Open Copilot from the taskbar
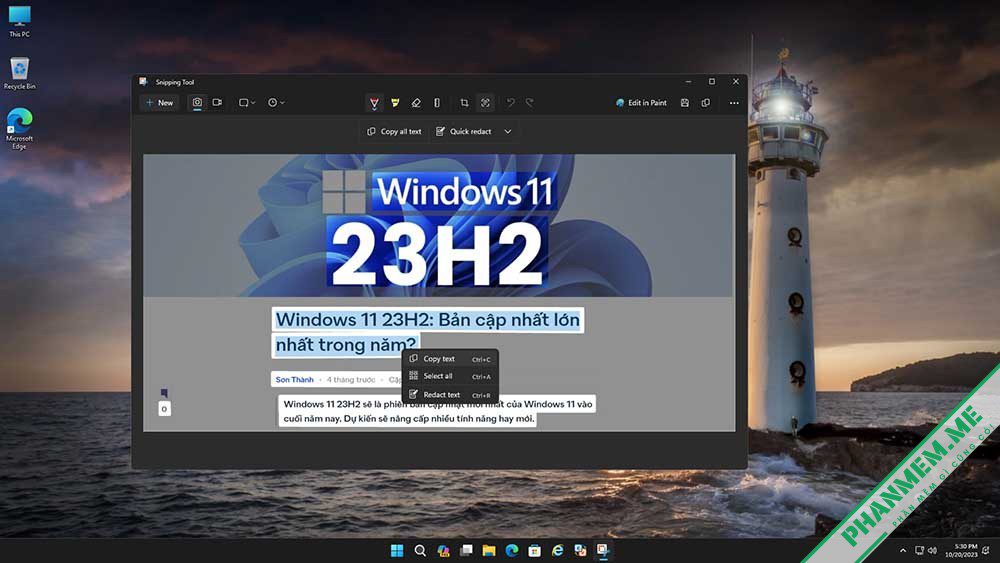The image size is (1000, 563). coord(443,550)
